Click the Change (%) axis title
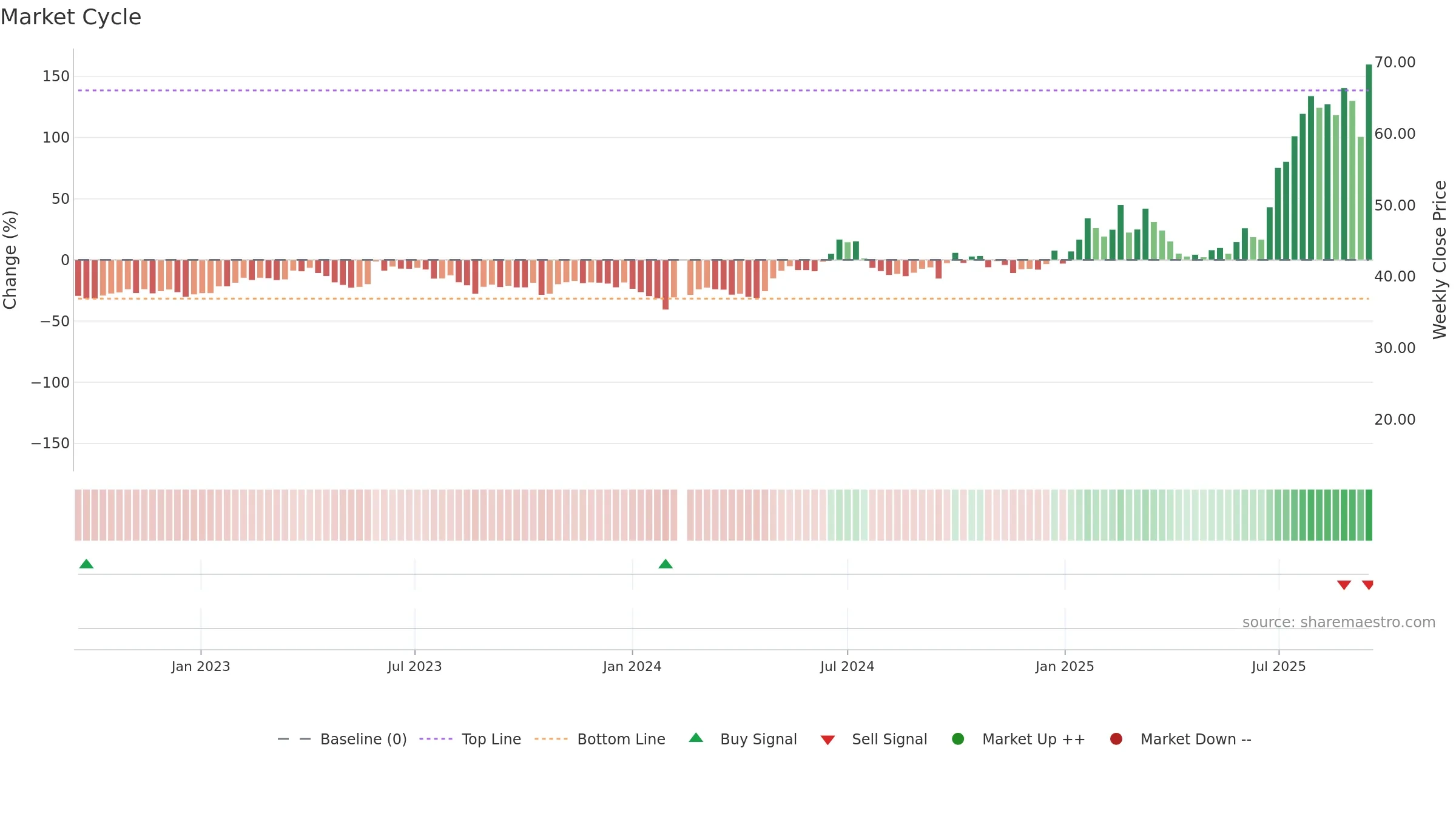Screen dimensions: 1456x819 pos(10,260)
